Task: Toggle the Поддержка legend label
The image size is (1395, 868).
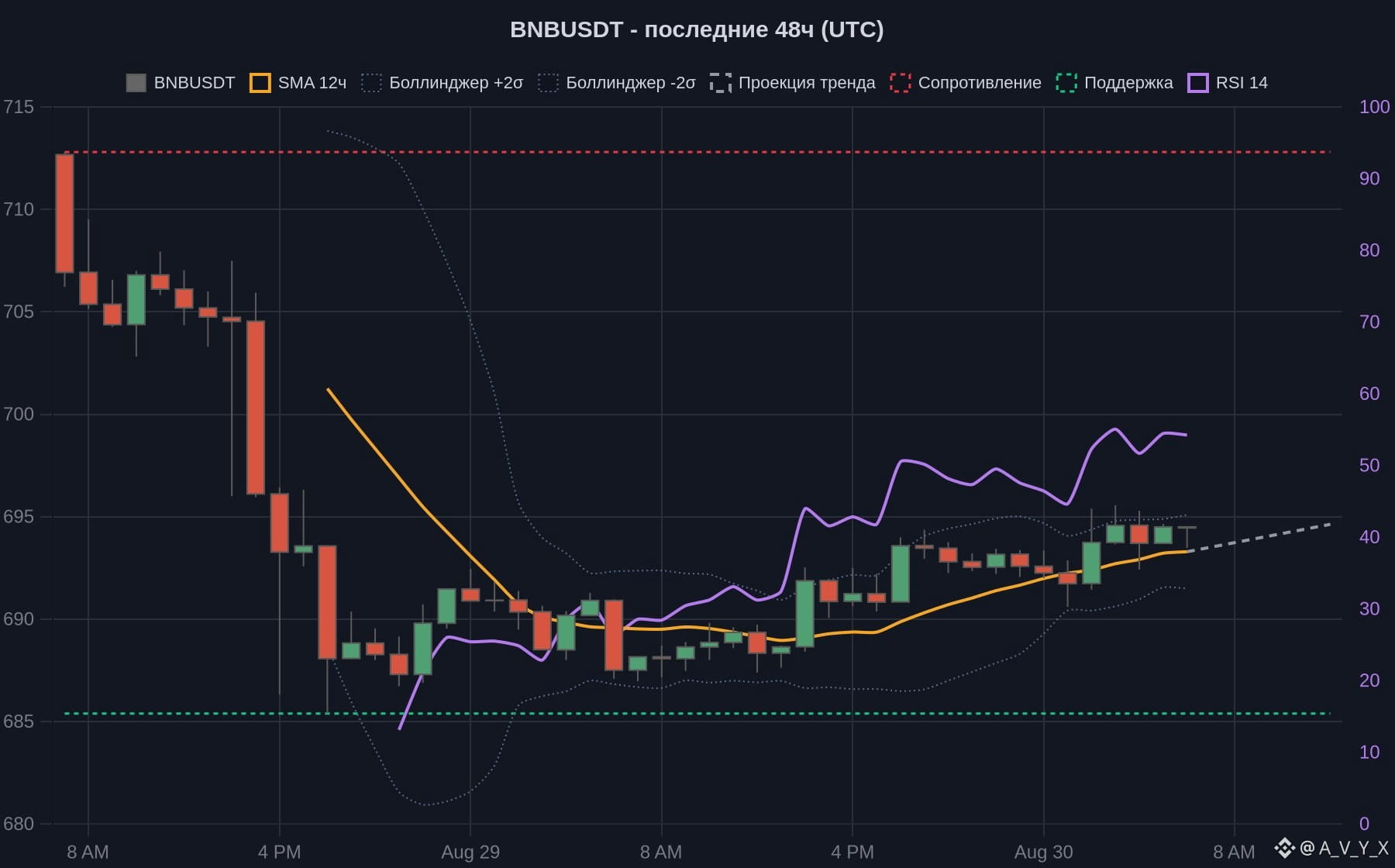Action: [1128, 83]
